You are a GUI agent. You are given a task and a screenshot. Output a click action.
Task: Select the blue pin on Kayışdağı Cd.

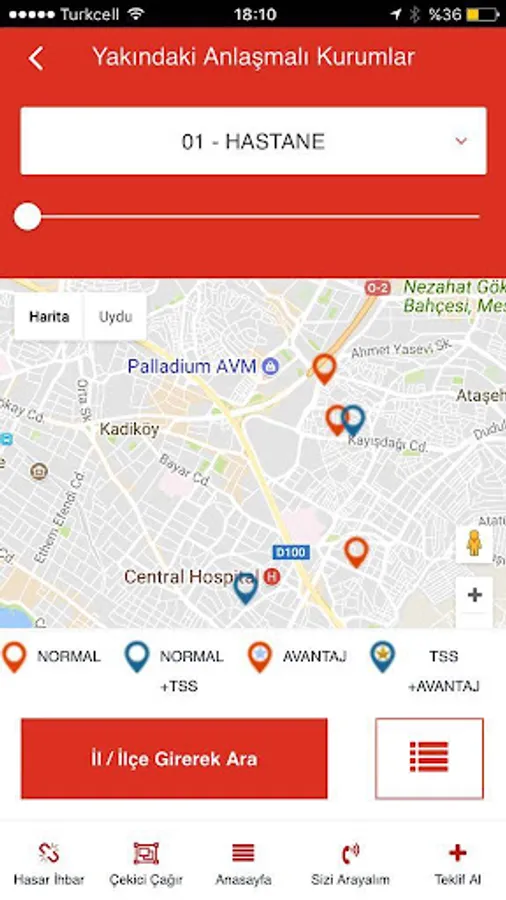pos(353,420)
